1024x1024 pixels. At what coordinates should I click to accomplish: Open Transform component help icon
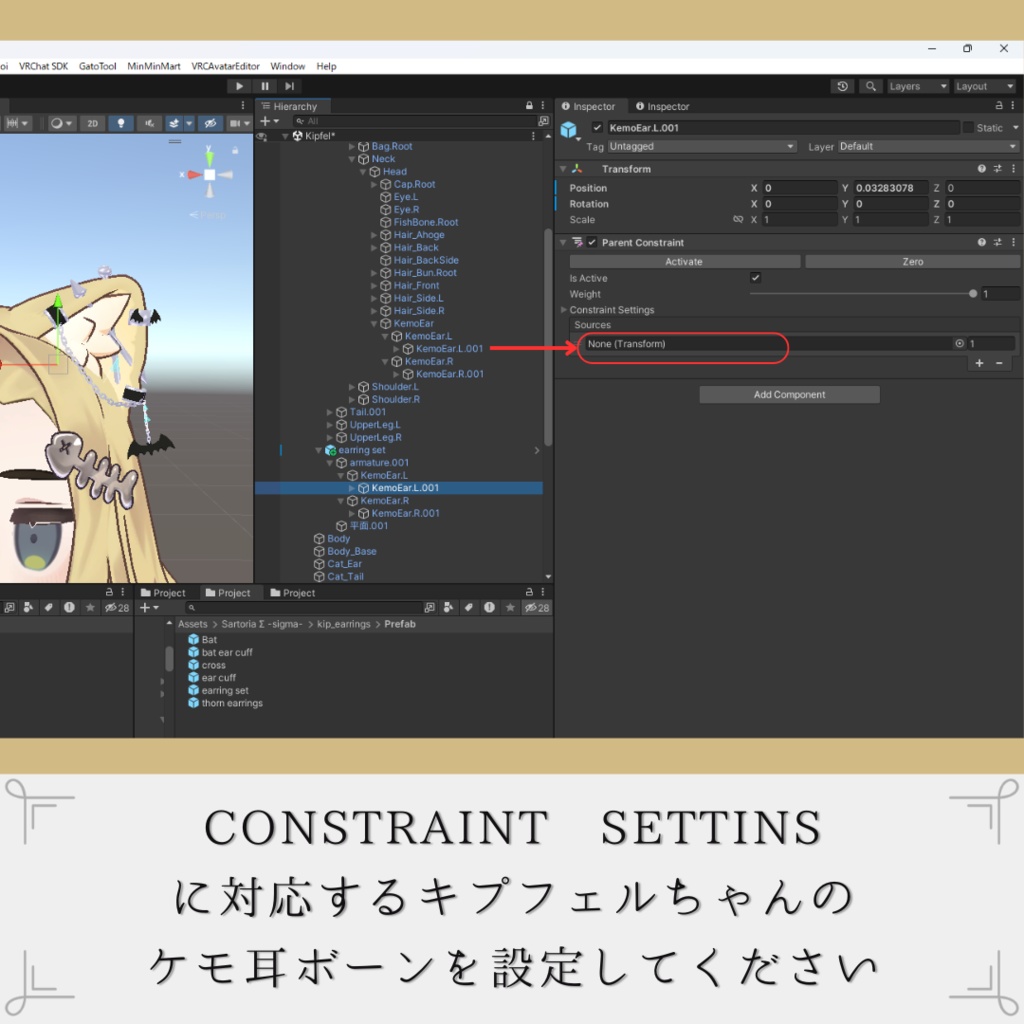pos(981,169)
